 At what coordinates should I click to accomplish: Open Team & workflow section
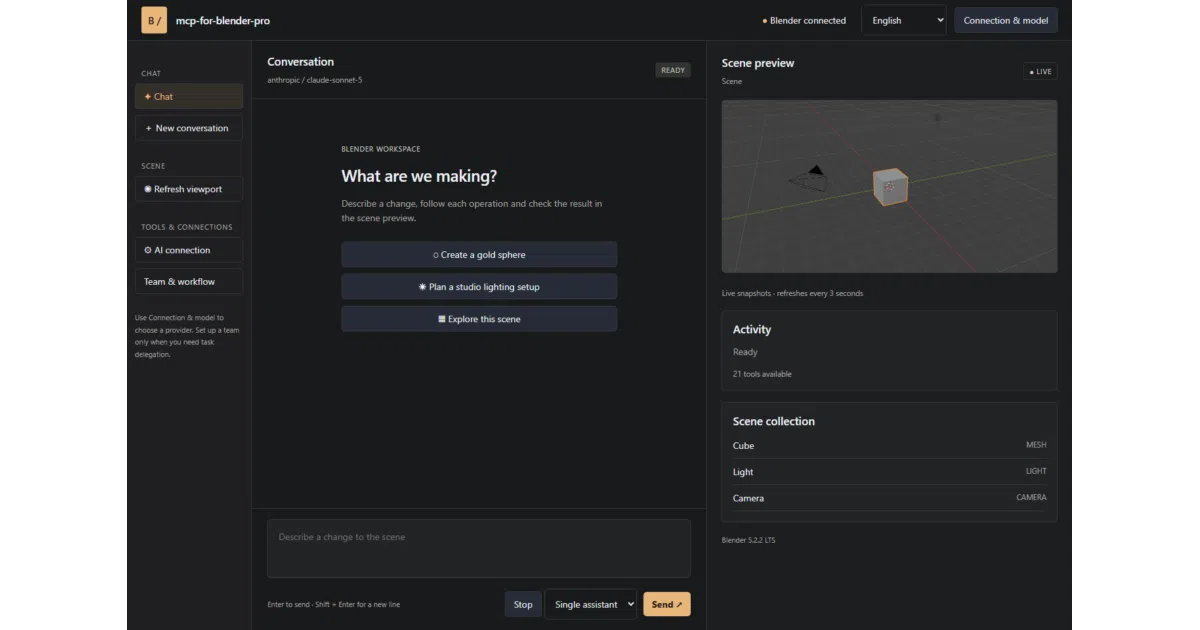[189, 282]
